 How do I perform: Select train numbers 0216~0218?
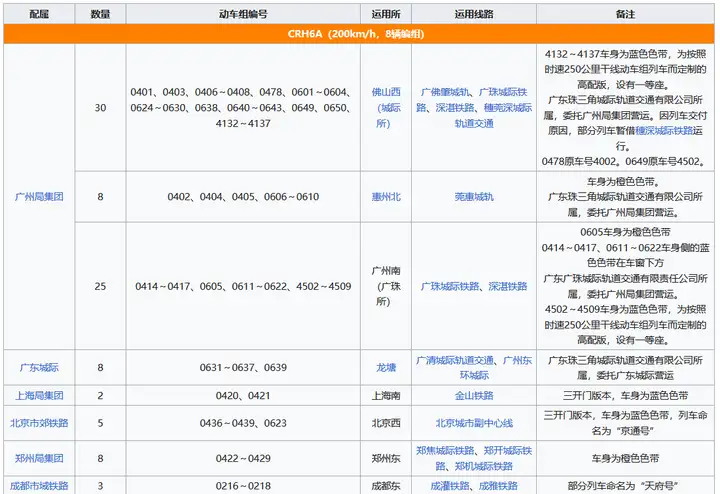tap(243, 485)
